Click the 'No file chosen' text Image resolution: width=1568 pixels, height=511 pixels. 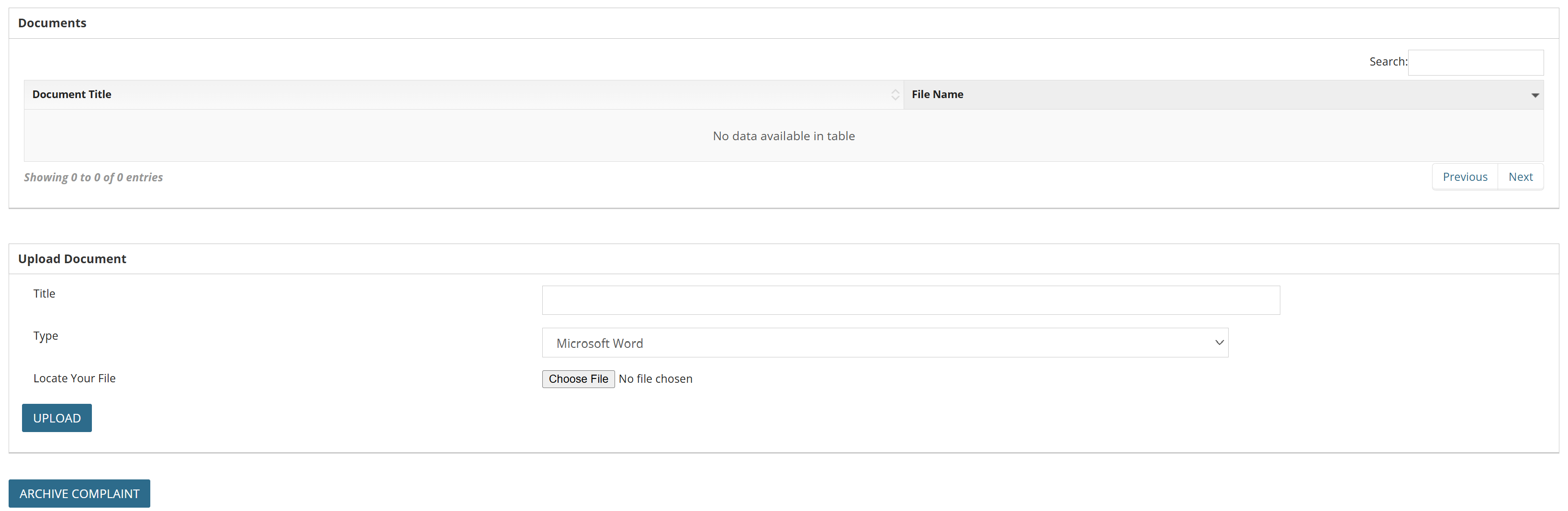coord(655,379)
